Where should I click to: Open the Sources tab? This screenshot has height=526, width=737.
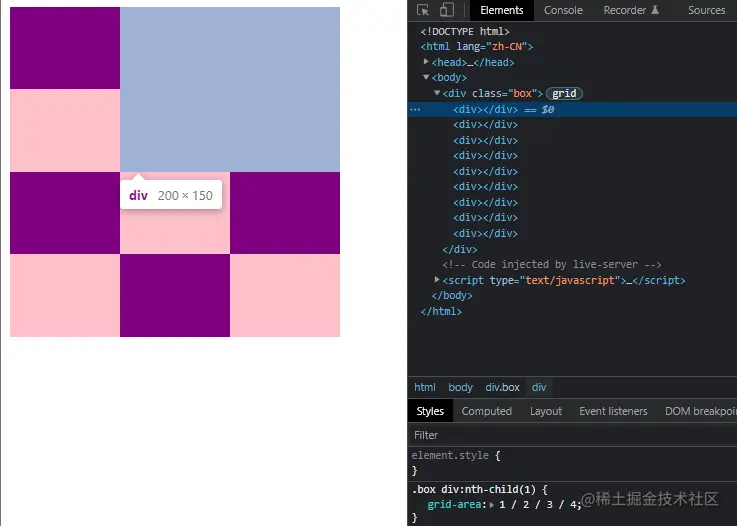pyautogui.click(x=706, y=10)
